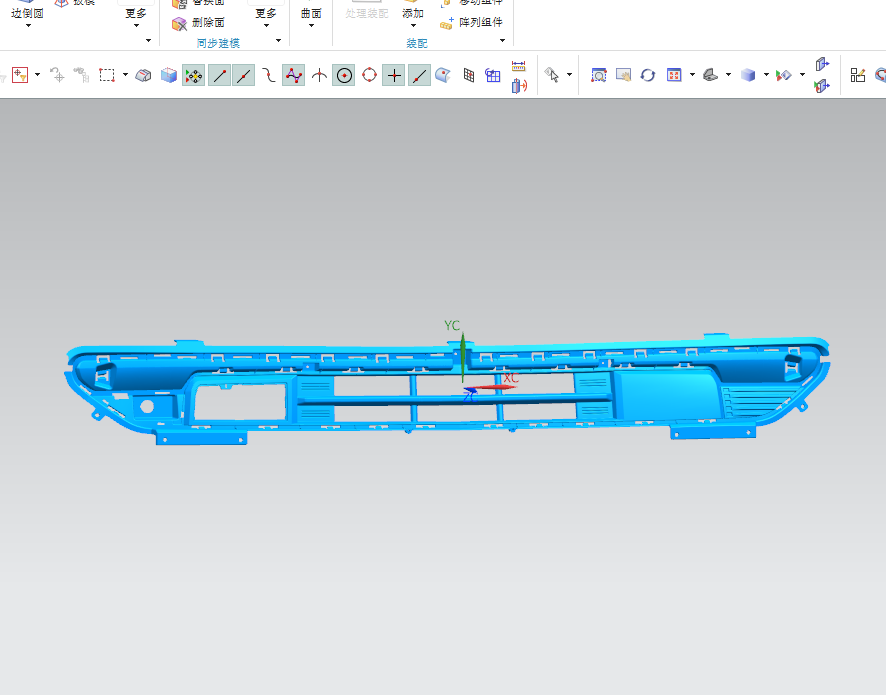Toggle End Point snap
886x695 pixels.
click(219, 75)
